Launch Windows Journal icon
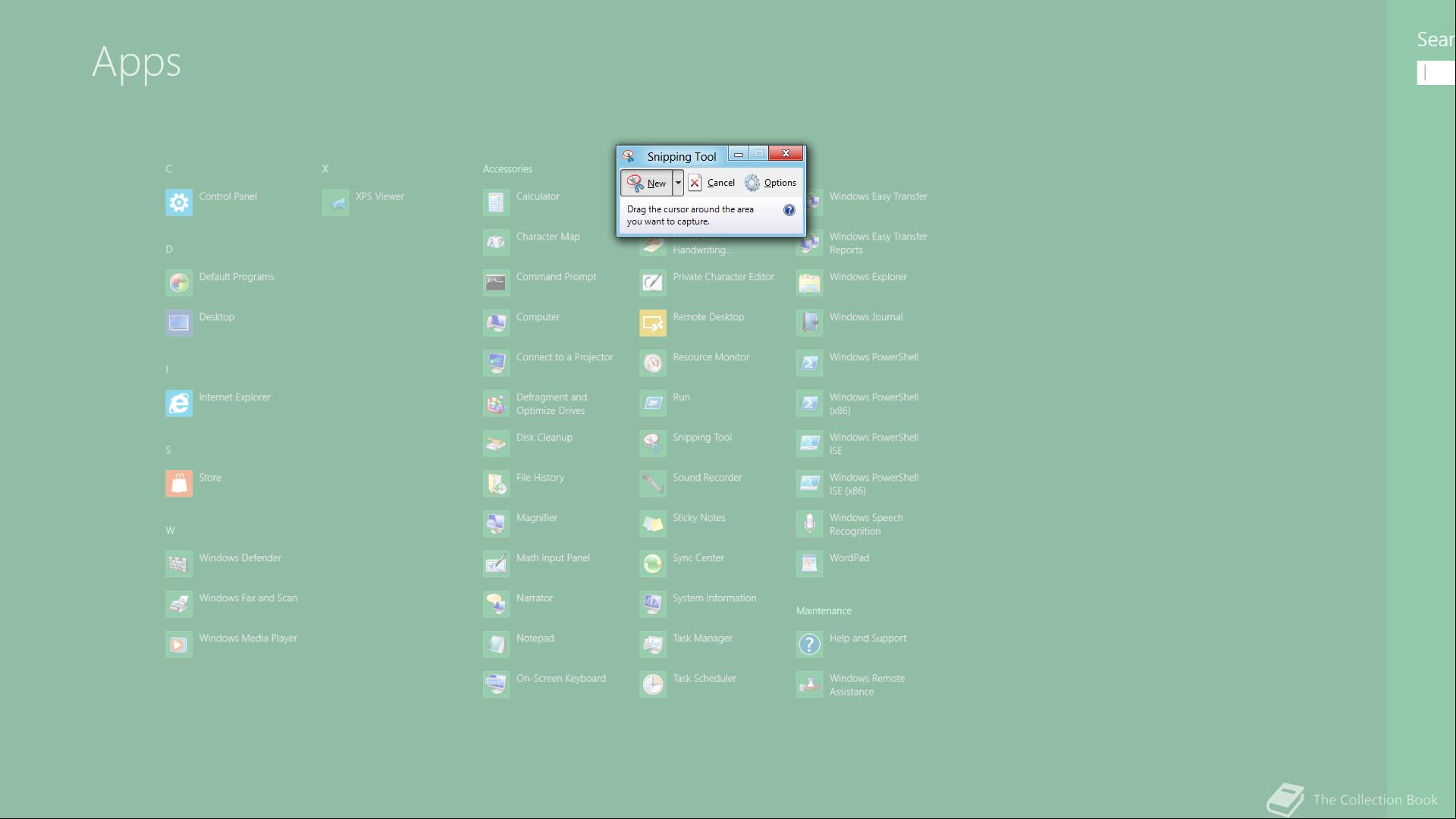The image size is (1456, 819). [810, 323]
